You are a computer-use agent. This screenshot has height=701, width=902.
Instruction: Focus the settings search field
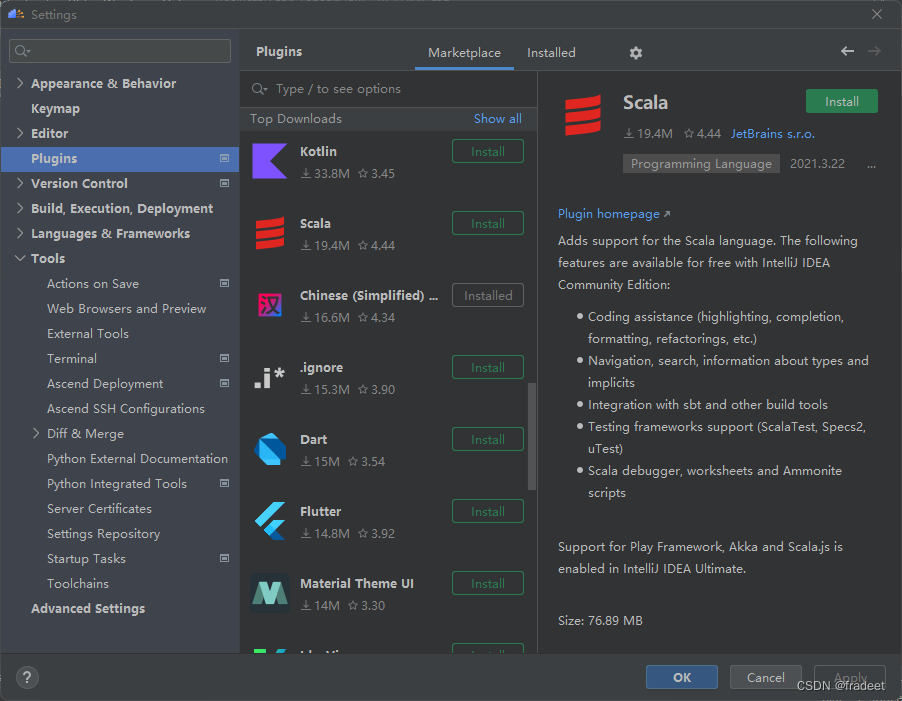(x=120, y=51)
